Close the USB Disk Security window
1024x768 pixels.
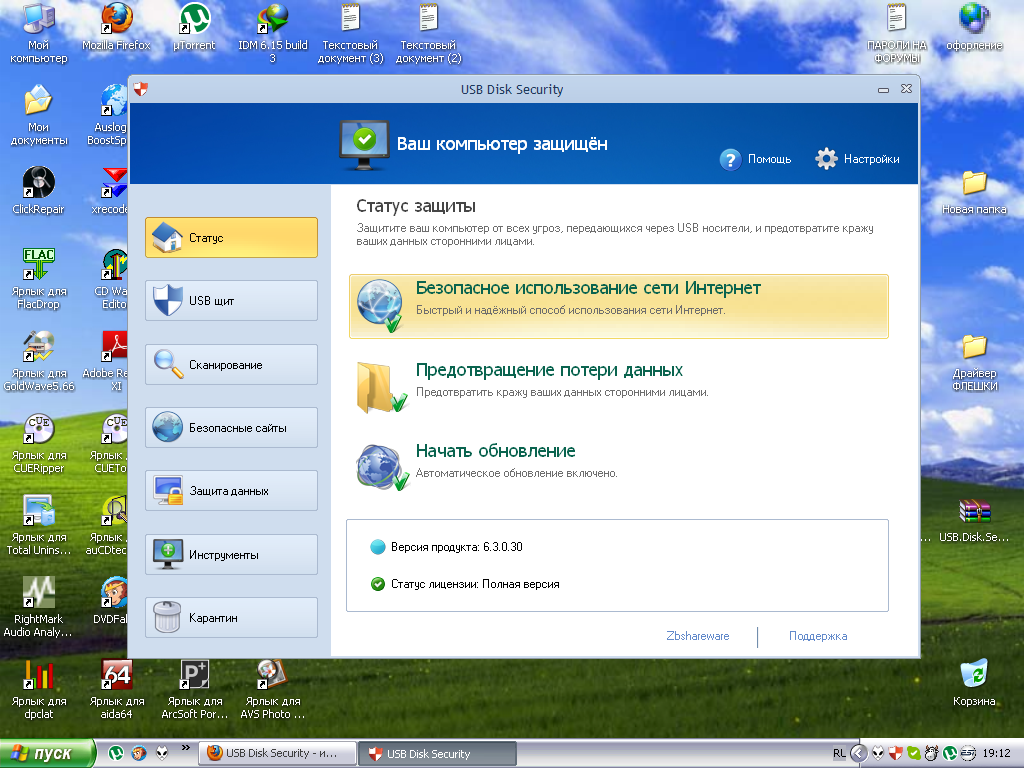[x=906, y=89]
